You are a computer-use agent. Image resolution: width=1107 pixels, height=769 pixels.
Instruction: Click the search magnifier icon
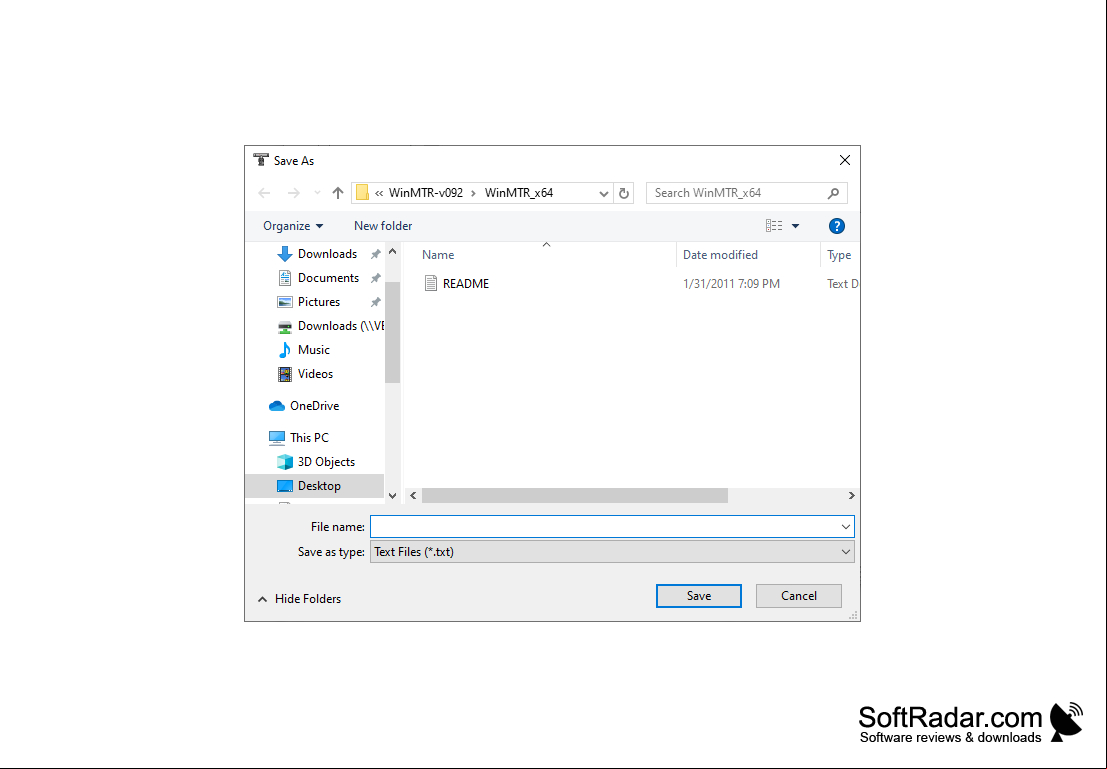[833, 193]
